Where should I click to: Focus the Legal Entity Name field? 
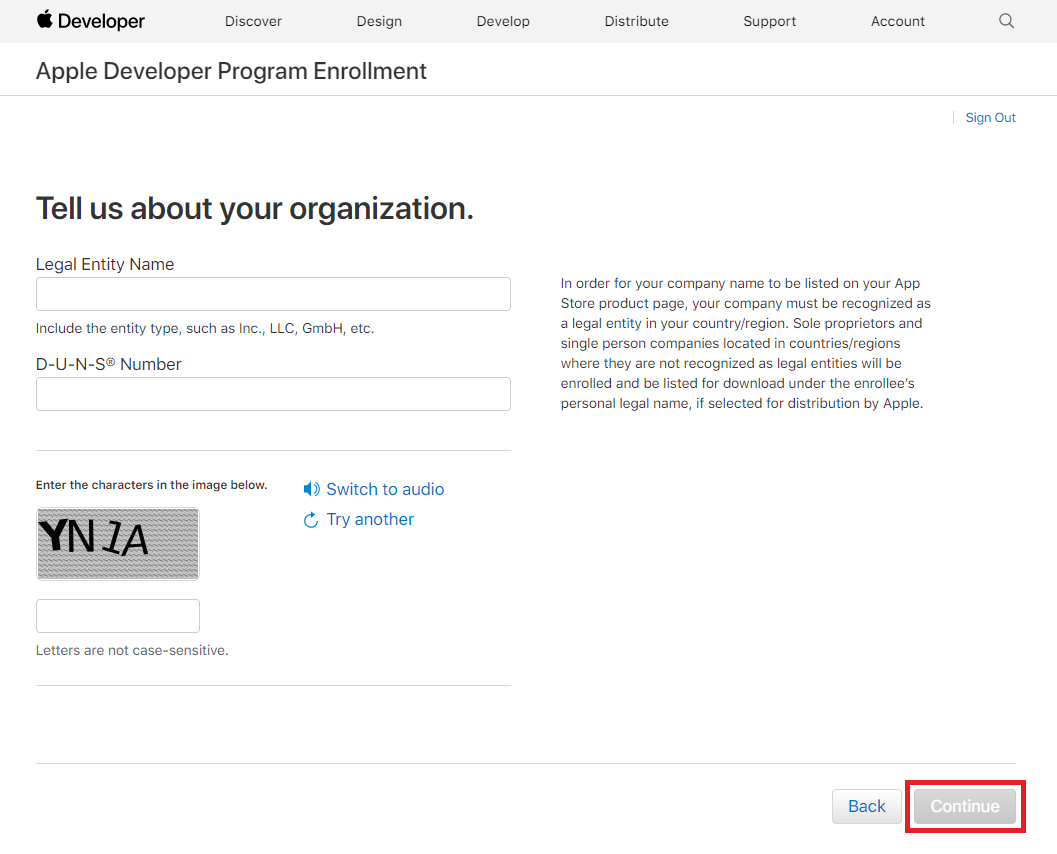tap(273, 294)
